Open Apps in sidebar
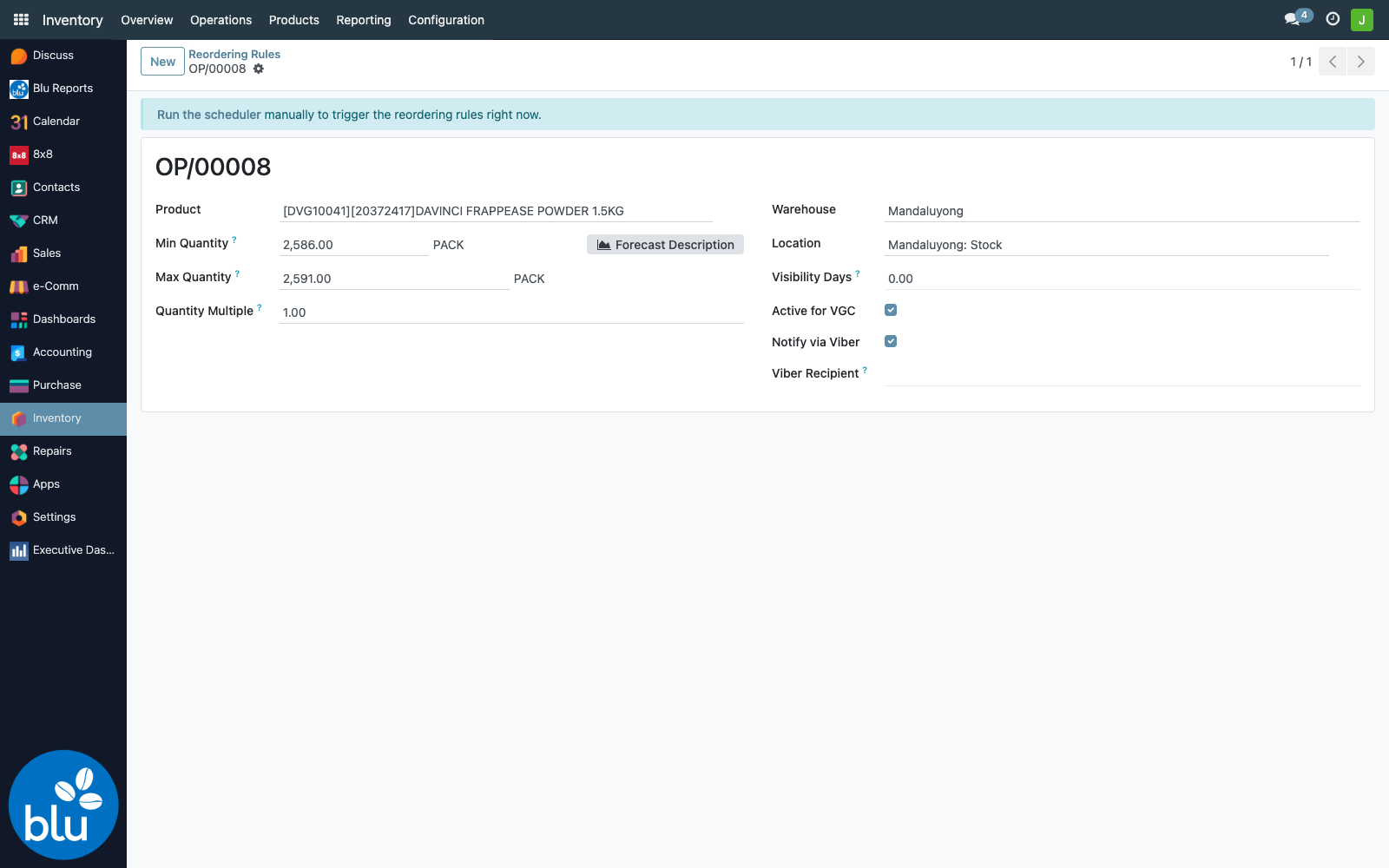Image resolution: width=1389 pixels, height=868 pixels. (63, 484)
